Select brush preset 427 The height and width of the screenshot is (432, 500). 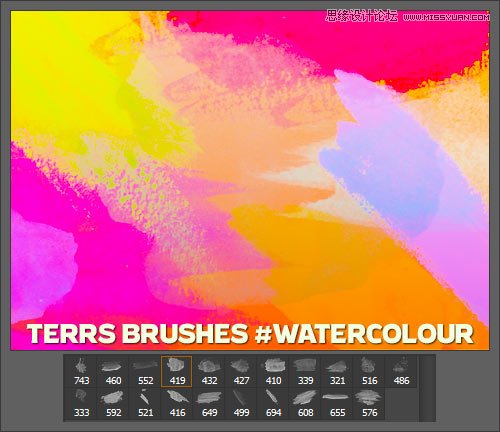[x=241, y=371]
